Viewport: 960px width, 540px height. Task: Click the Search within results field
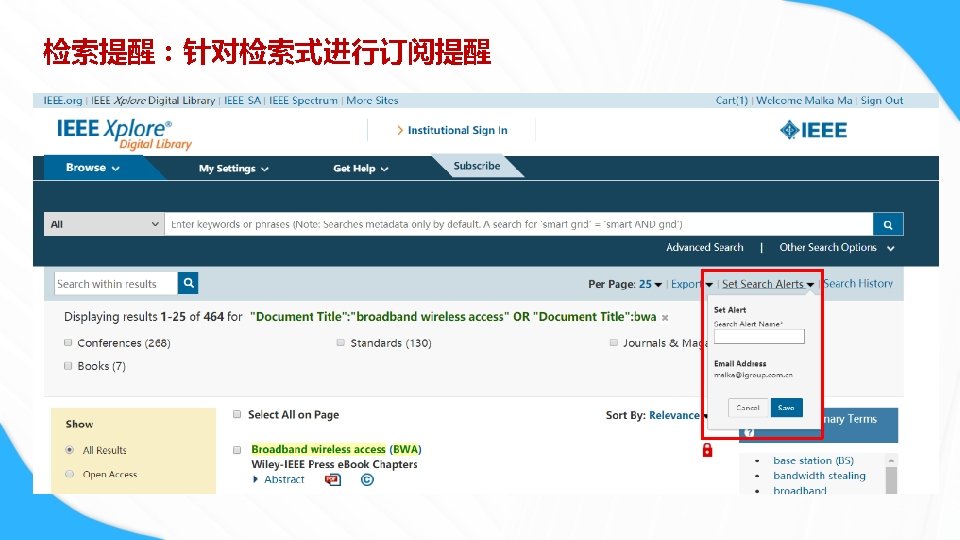[116, 283]
